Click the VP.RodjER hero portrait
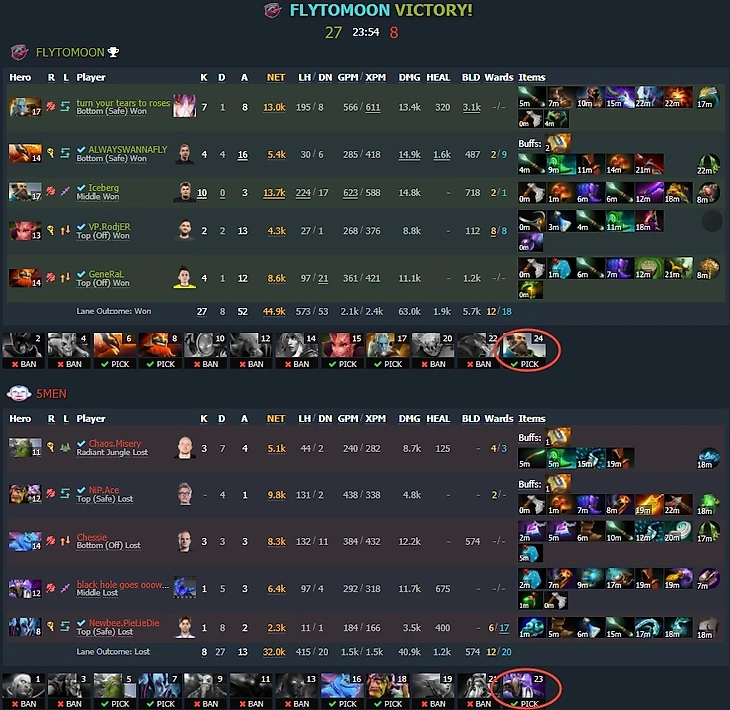Viewport: 730px width, 710px height. coord(25,230)
